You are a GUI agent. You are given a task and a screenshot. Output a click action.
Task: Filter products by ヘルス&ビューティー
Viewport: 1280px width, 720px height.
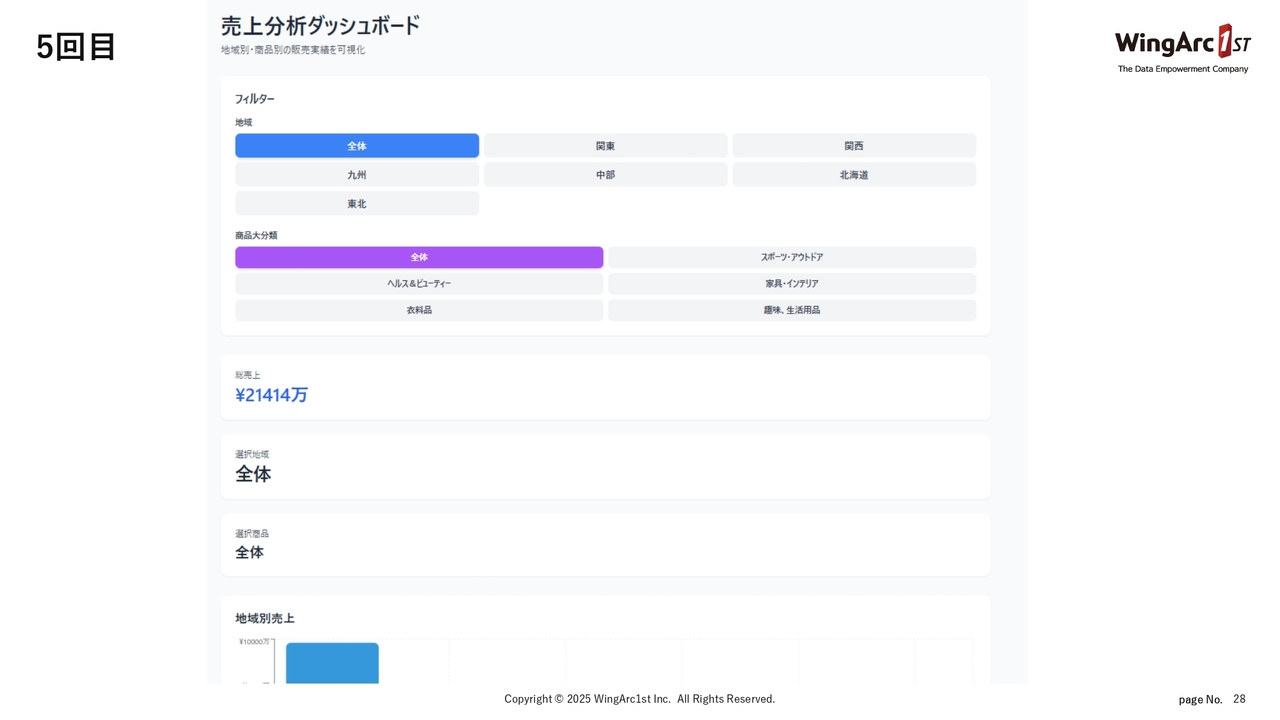(419, 284)
